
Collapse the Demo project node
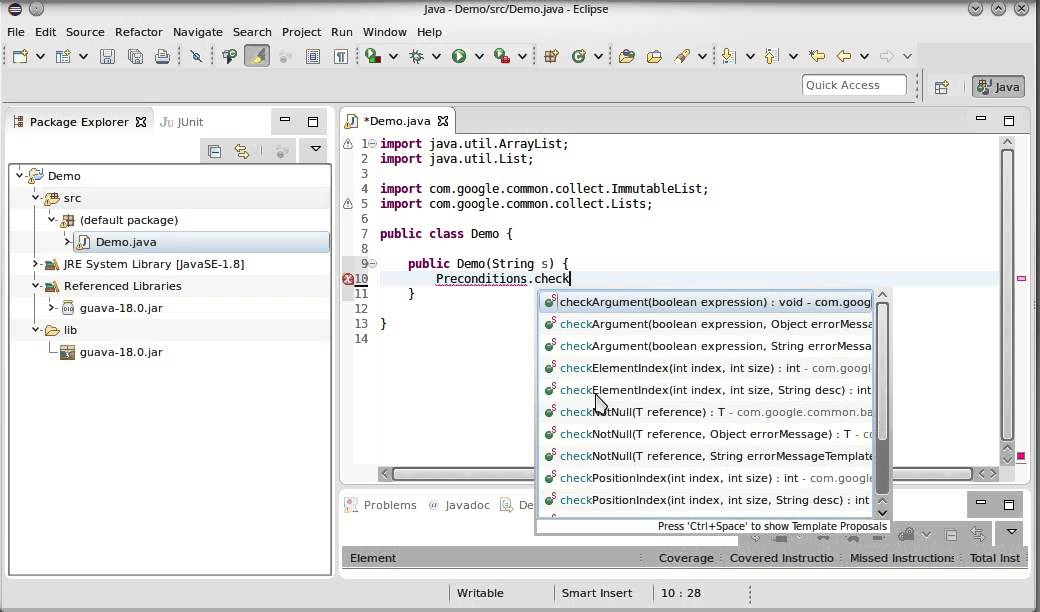(x=20, y=176)
